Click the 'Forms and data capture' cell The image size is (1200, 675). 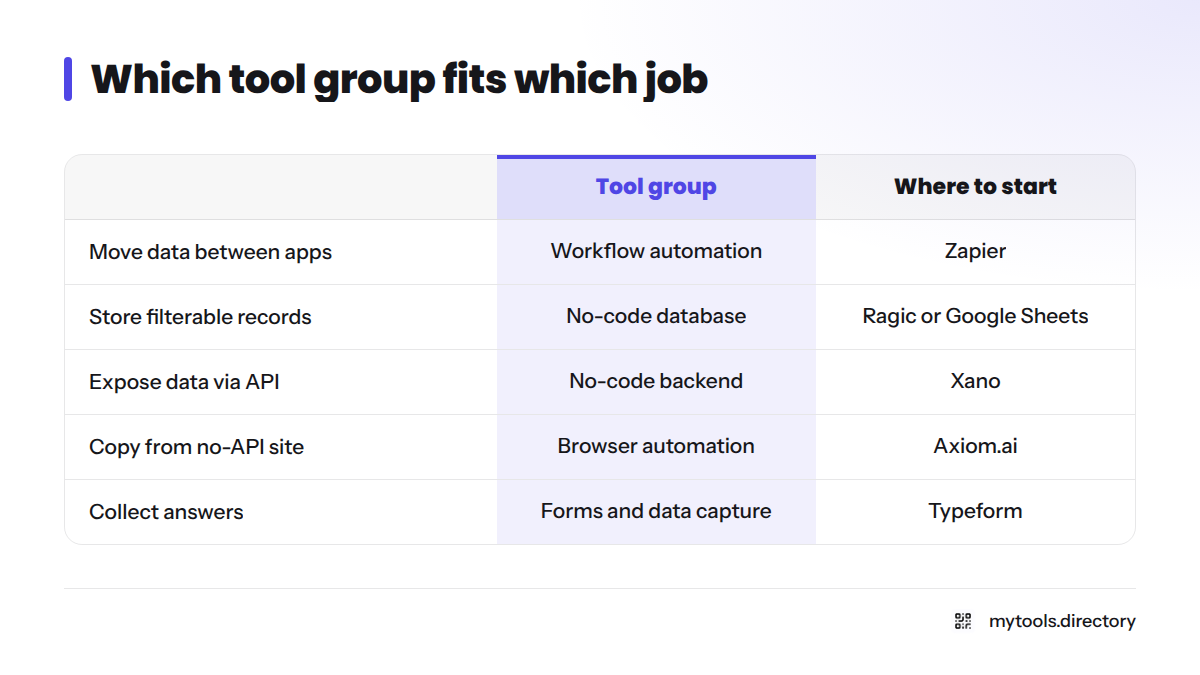[656, 511]
